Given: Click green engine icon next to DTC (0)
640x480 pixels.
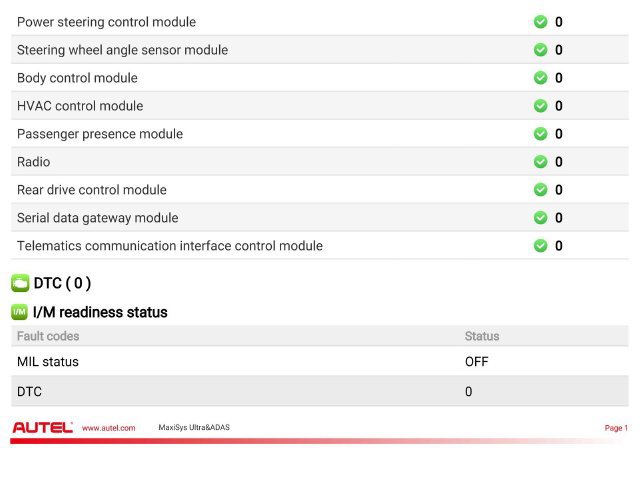Looking at the screenshot, I should [x=20, y=283].
